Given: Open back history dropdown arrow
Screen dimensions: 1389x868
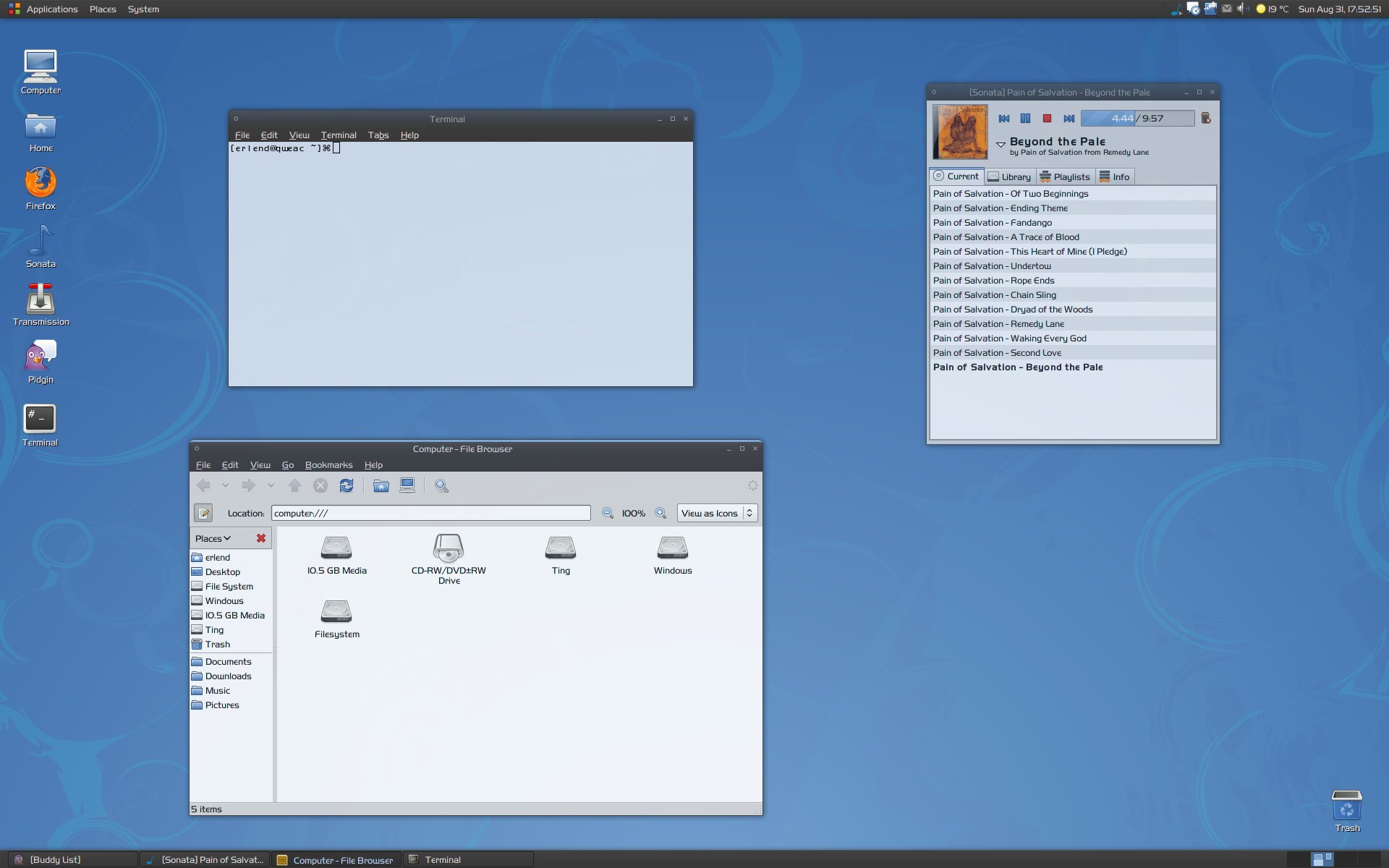Looking at the screenshot, I should click(x=226, y=485).
